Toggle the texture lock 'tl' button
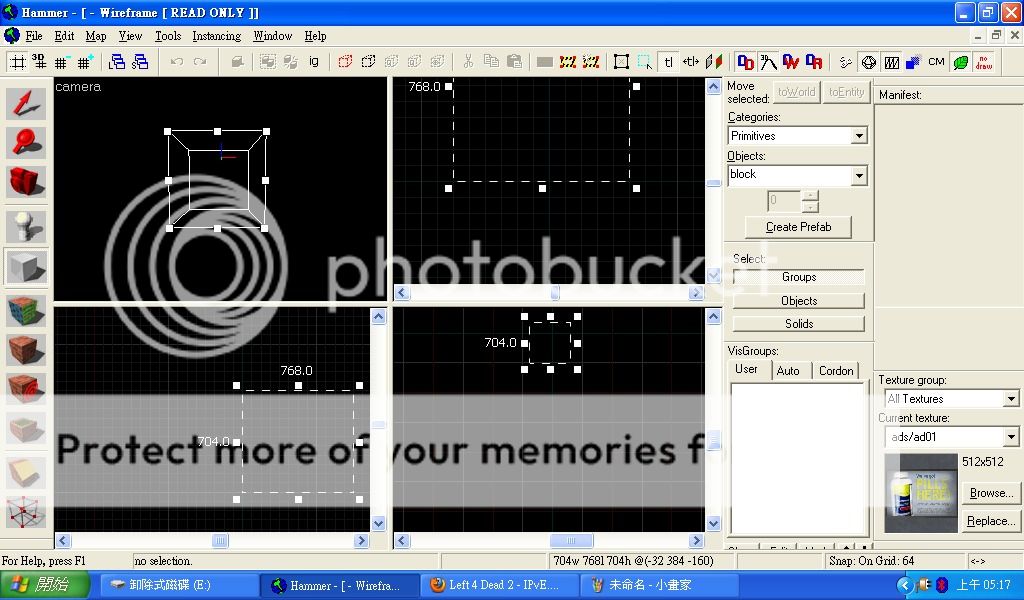The height and width of the screenshot is (600, 1024). tap(668, 62)
